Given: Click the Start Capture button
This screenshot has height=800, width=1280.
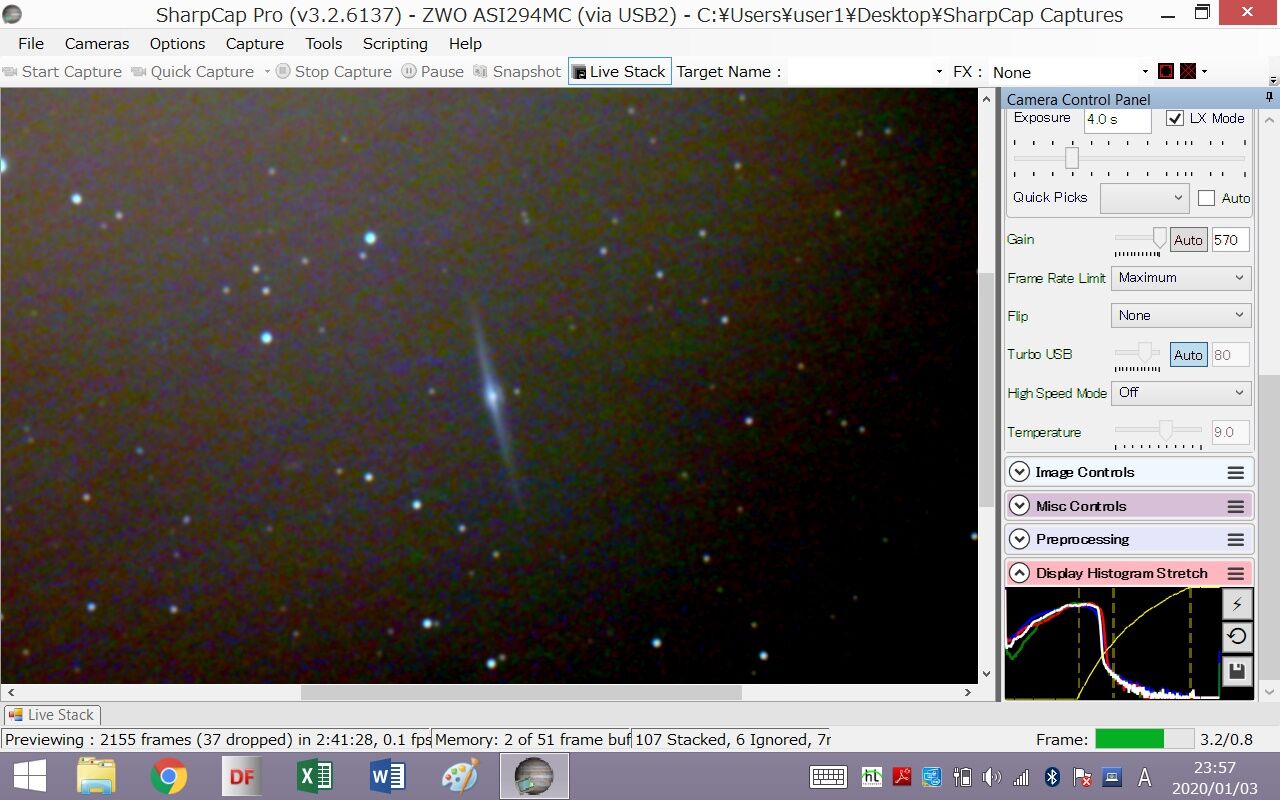Looking at the screenshot, I should (62, 71).
